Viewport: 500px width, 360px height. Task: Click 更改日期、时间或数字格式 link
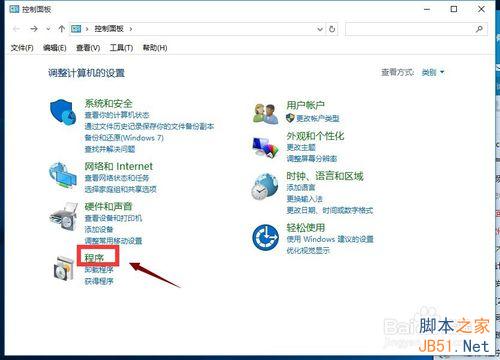coord(330,211)
